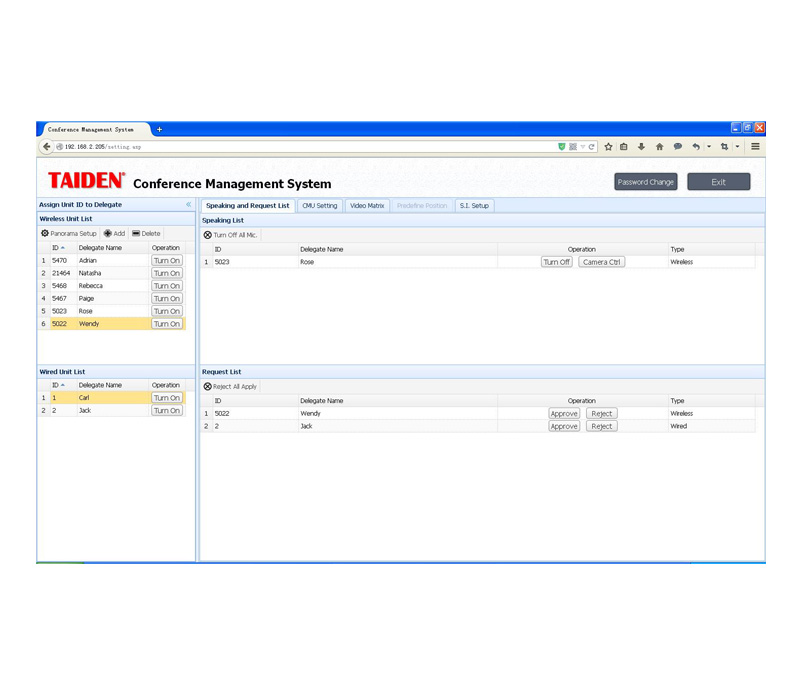This screenshot has height=681, width=800.
Task: Switch to the CMU Setting tab
Action: coord(320,206)
